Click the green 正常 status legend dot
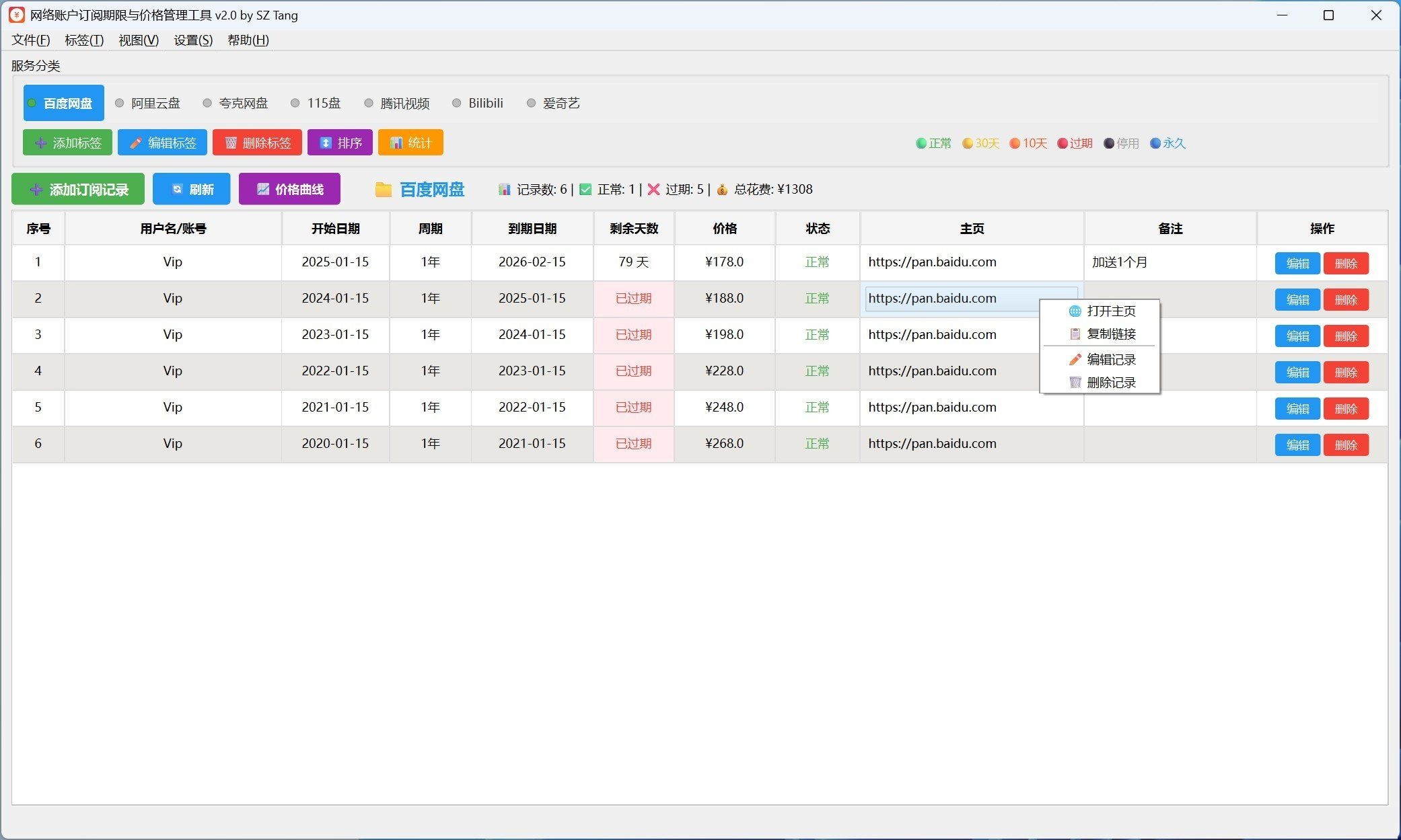1401x840 pixels. [x=921, y=143]
